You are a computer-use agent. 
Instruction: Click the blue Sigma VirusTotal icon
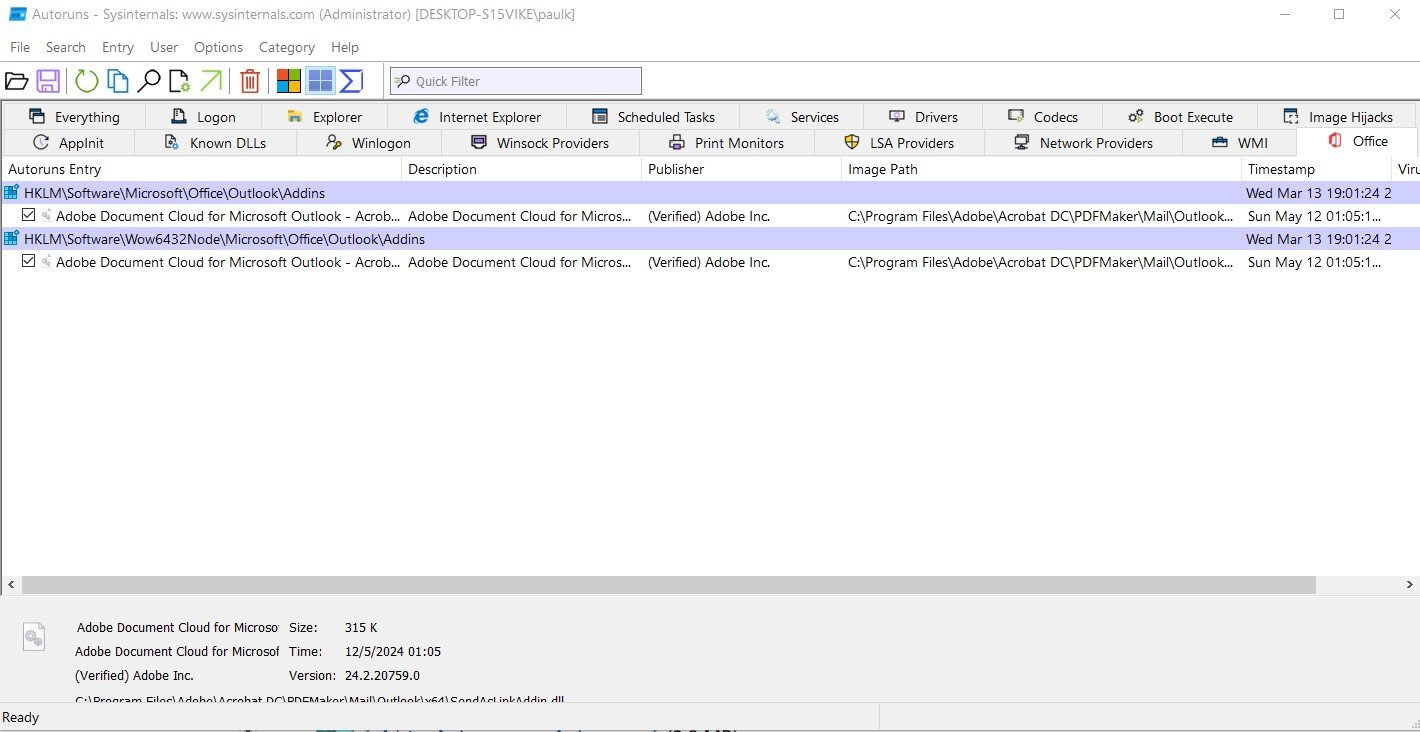351,81
